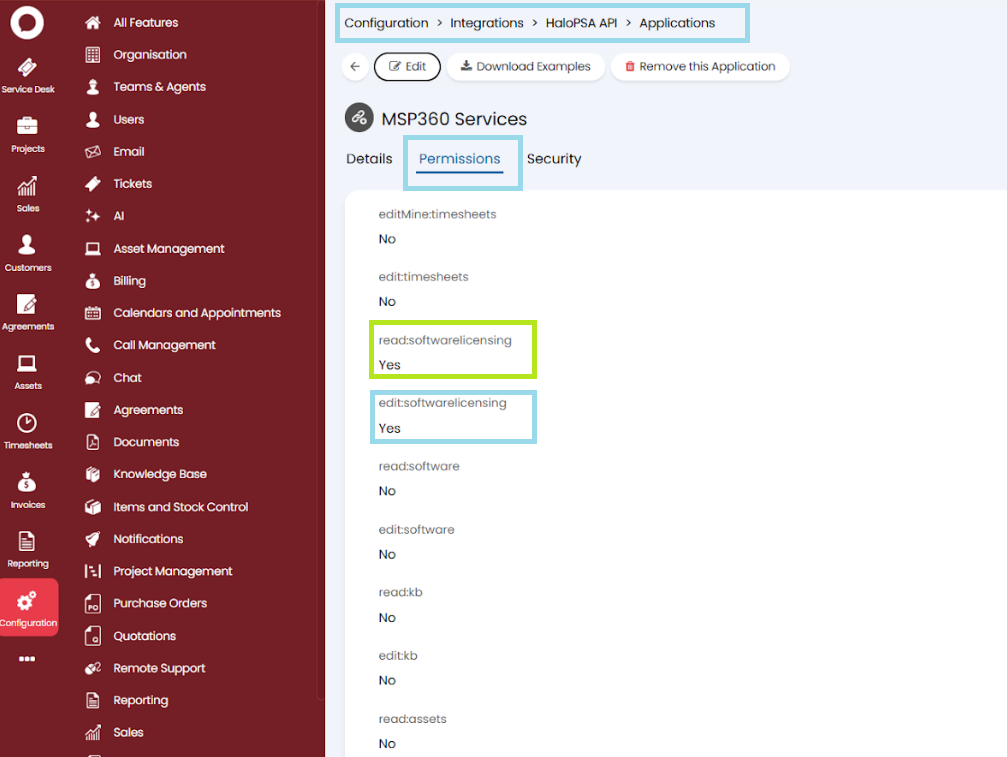
Task: Click the MSP360 Services title text
Action: pos(454,119)
